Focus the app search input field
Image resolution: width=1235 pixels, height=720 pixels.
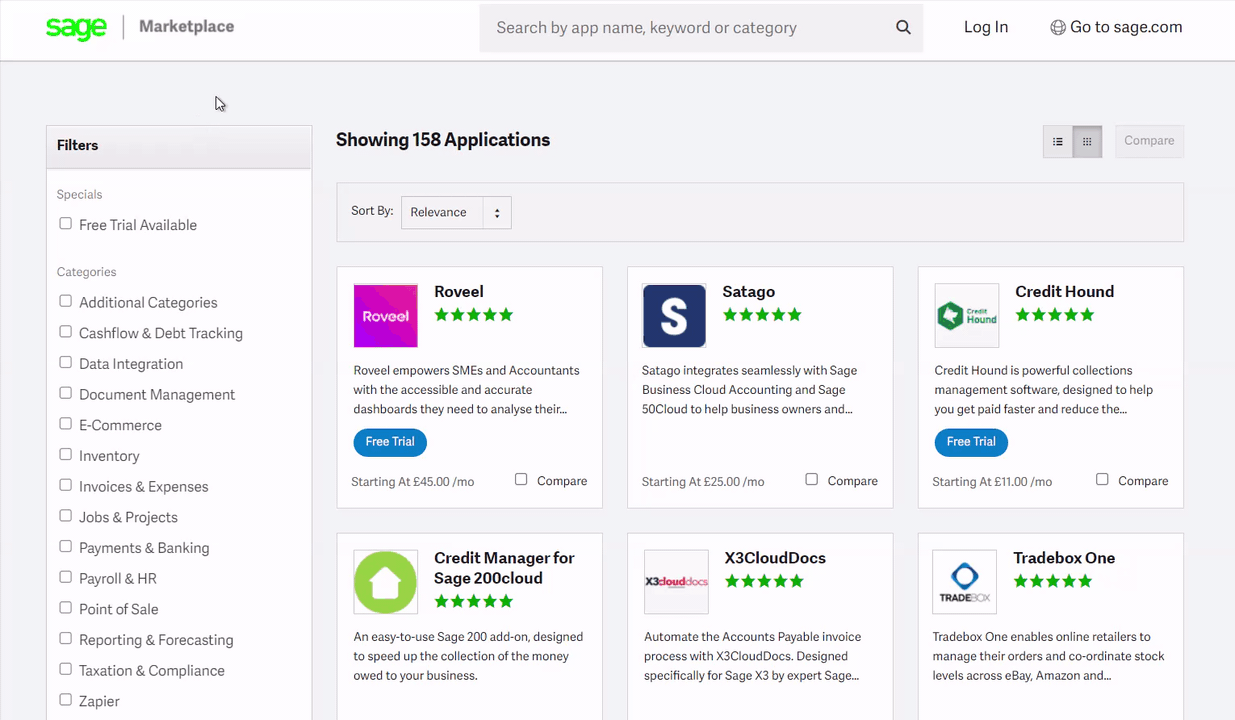pos(701,28)
